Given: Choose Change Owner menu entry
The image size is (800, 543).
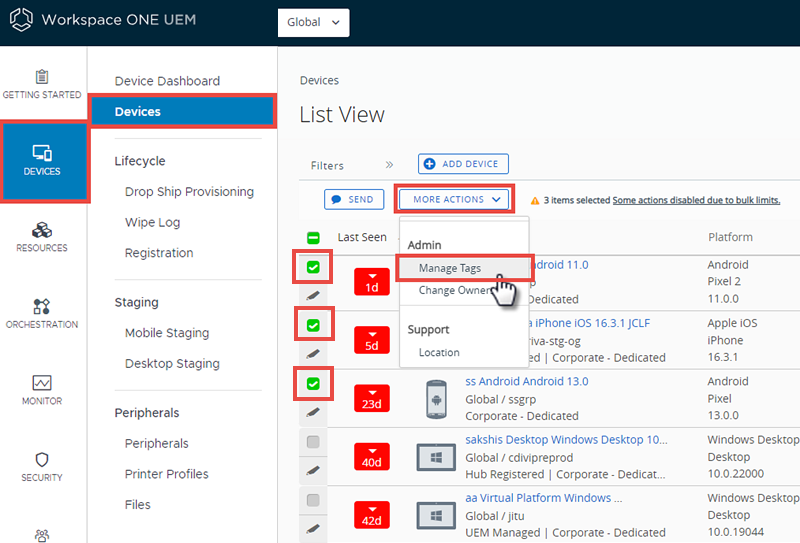Looking at the screenshot, I should click(x=455, y=290).
